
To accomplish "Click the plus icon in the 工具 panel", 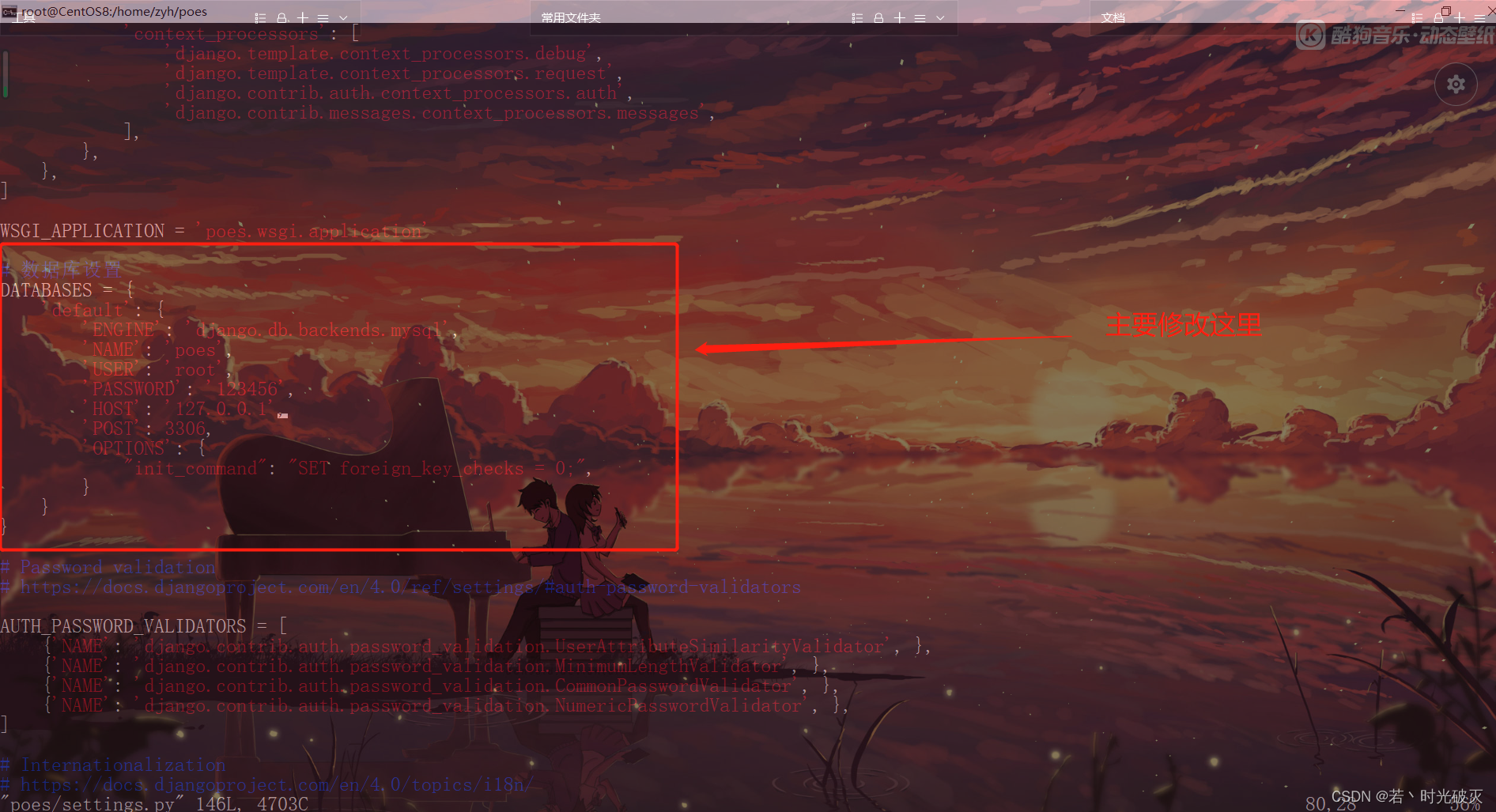I will click(302, 17).
